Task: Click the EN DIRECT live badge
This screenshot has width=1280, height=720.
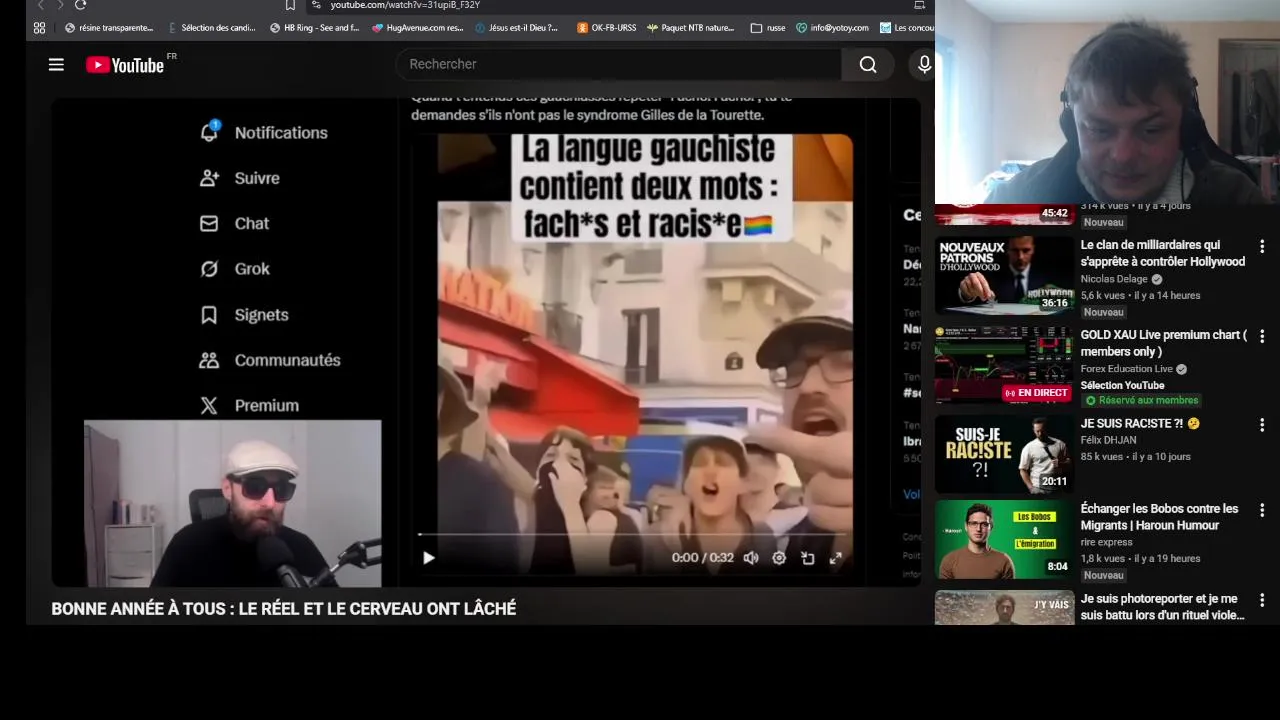Action: coord(1037,393)
